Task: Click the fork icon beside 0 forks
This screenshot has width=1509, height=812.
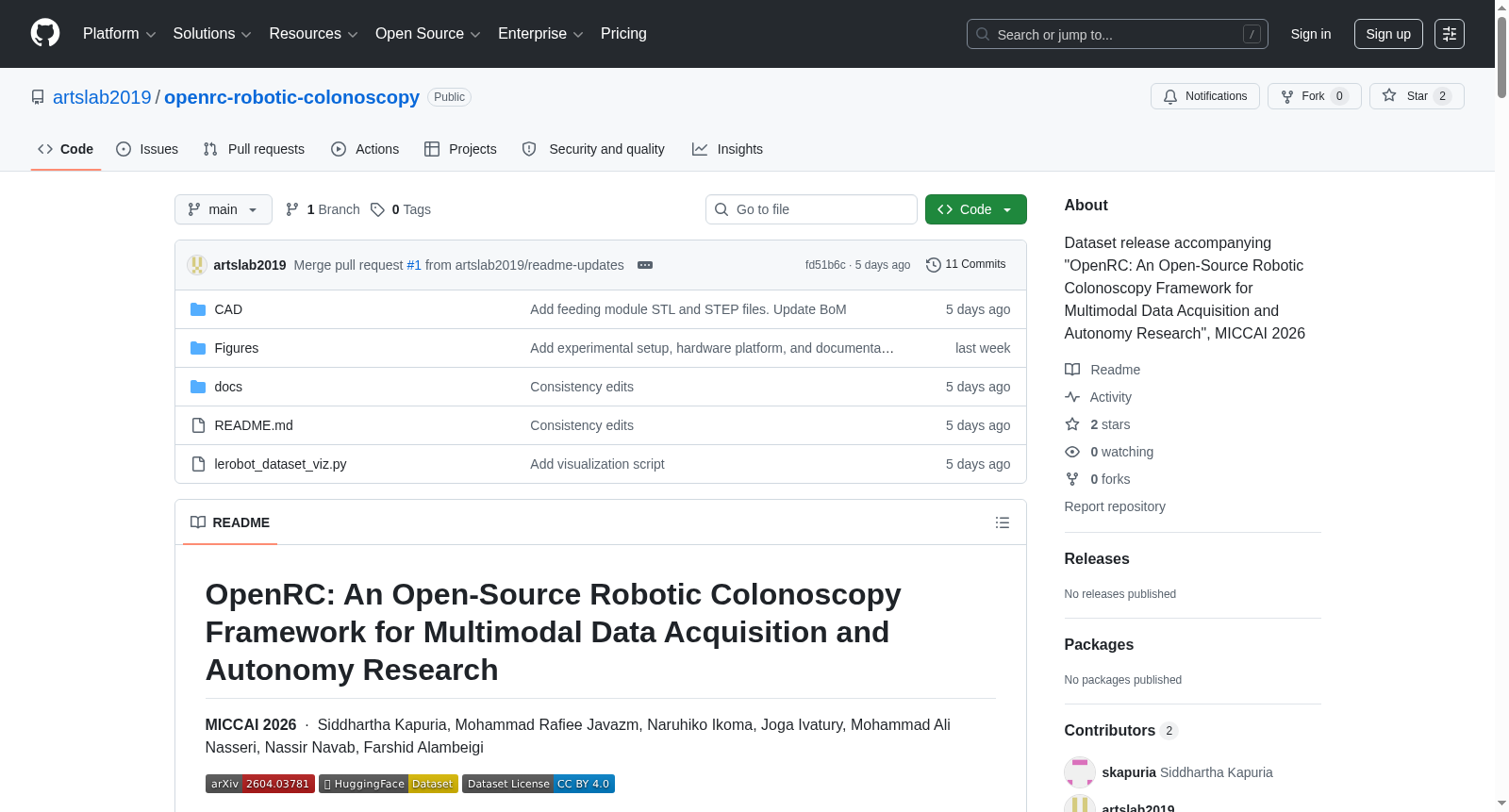Action: [1072, 479]
